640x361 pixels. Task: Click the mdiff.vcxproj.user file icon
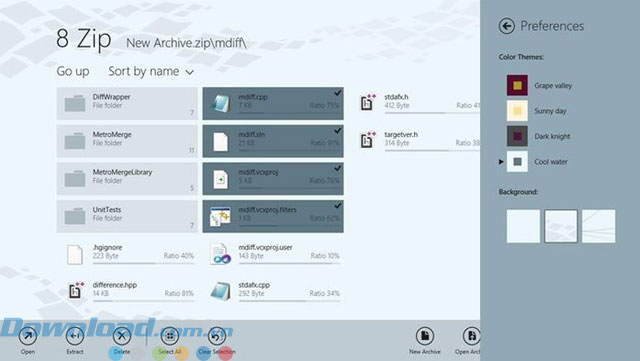221,254
